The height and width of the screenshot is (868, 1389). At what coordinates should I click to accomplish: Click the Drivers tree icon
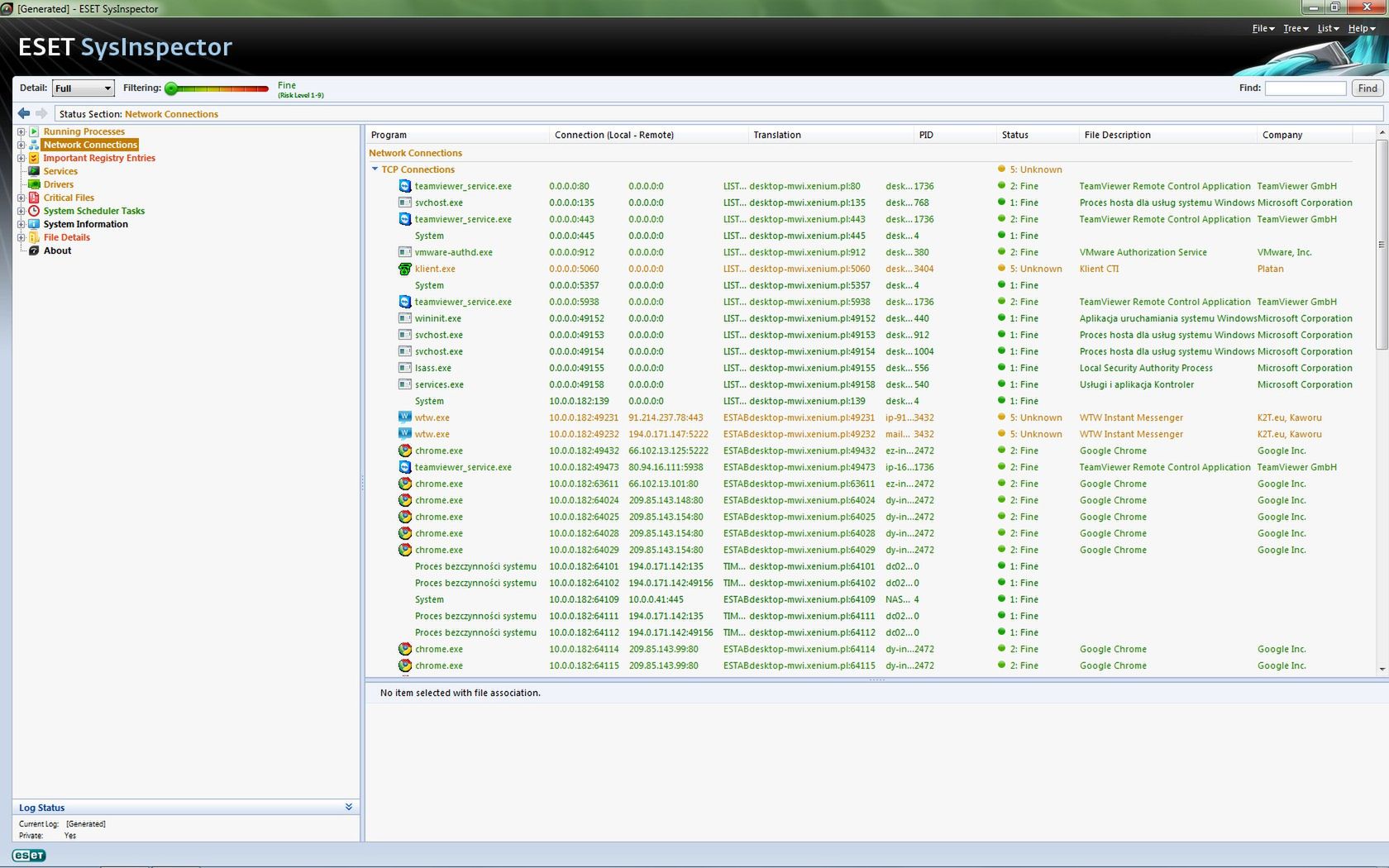click(x=34, y=184)
